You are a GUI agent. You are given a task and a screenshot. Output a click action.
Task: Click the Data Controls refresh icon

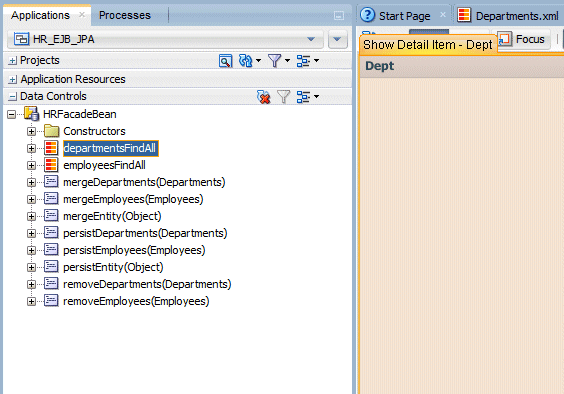(264, 96)
